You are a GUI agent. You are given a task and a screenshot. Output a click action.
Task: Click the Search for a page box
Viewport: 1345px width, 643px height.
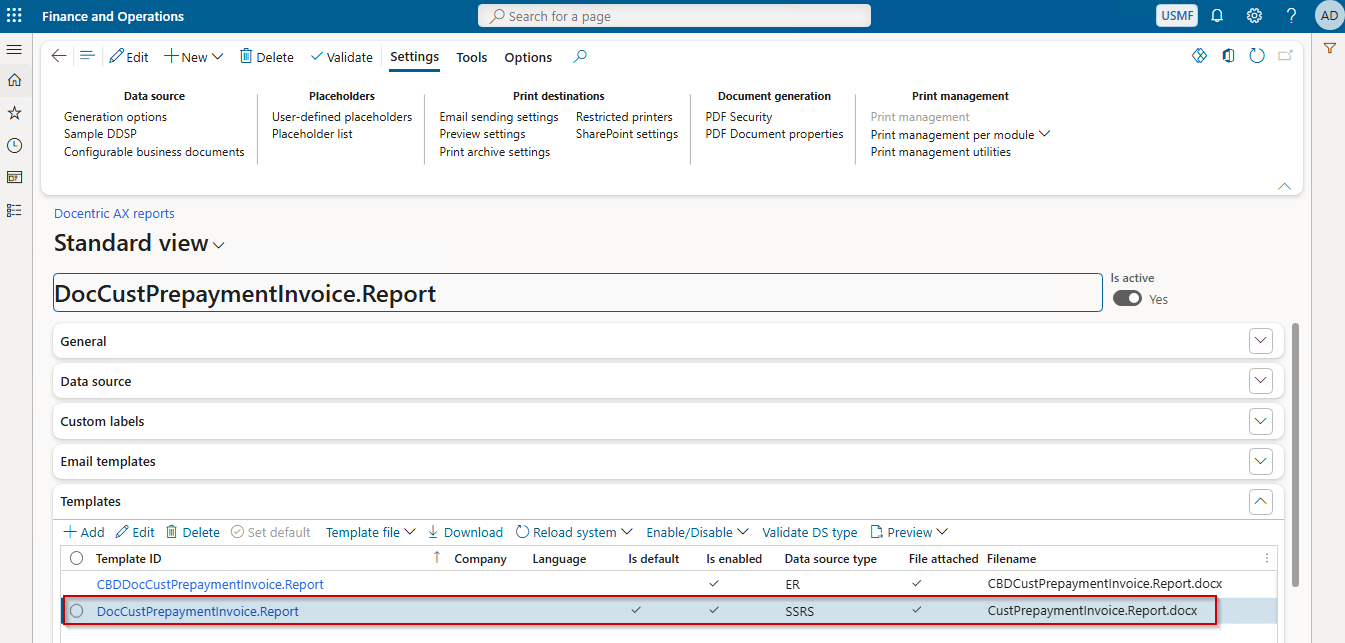point(674,16)
